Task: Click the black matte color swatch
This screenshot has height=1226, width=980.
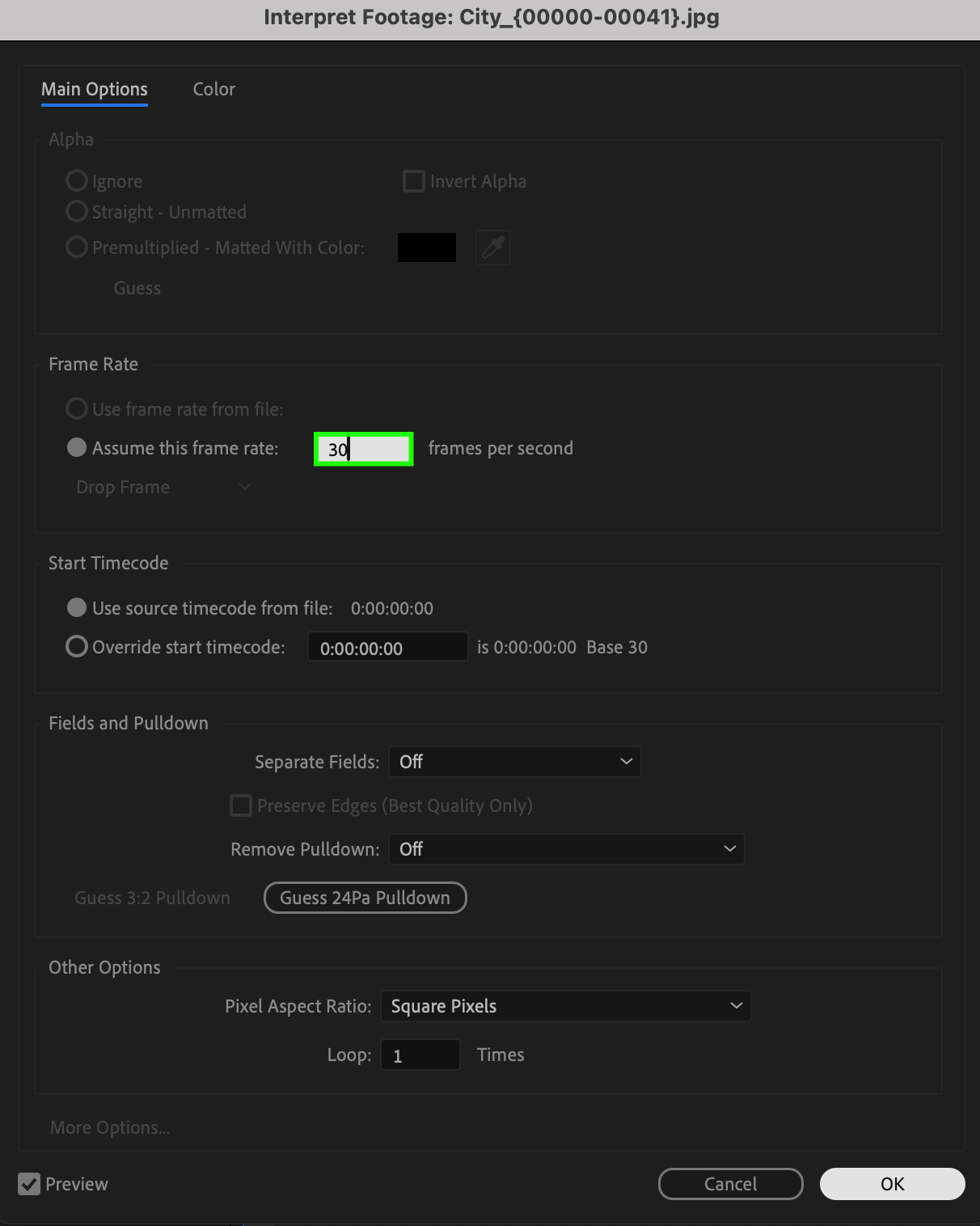Action: pyautogui.click(x=427, y=247)
